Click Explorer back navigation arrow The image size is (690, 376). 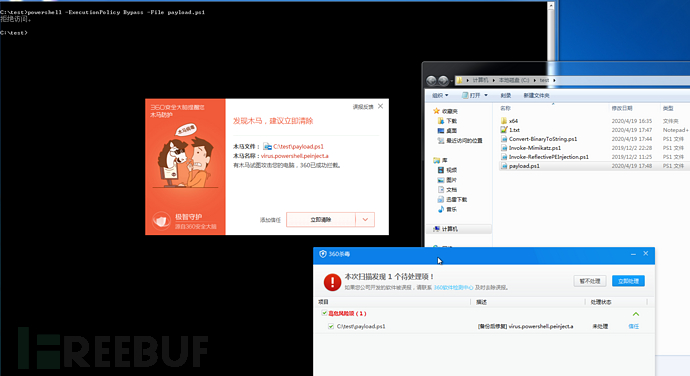pos(431,80)
